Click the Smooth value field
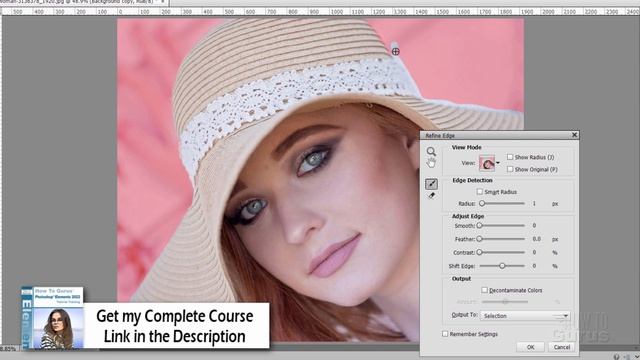This screenshot has width=640, height=360. pos(534,225)
